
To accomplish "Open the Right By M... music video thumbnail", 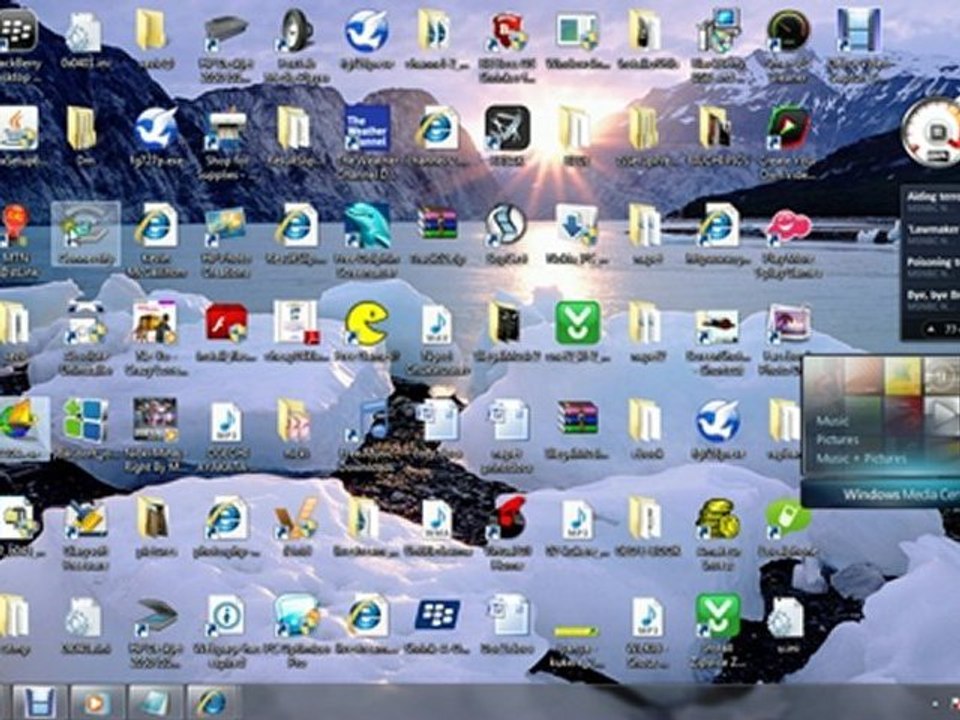I will tap(155, 420).
